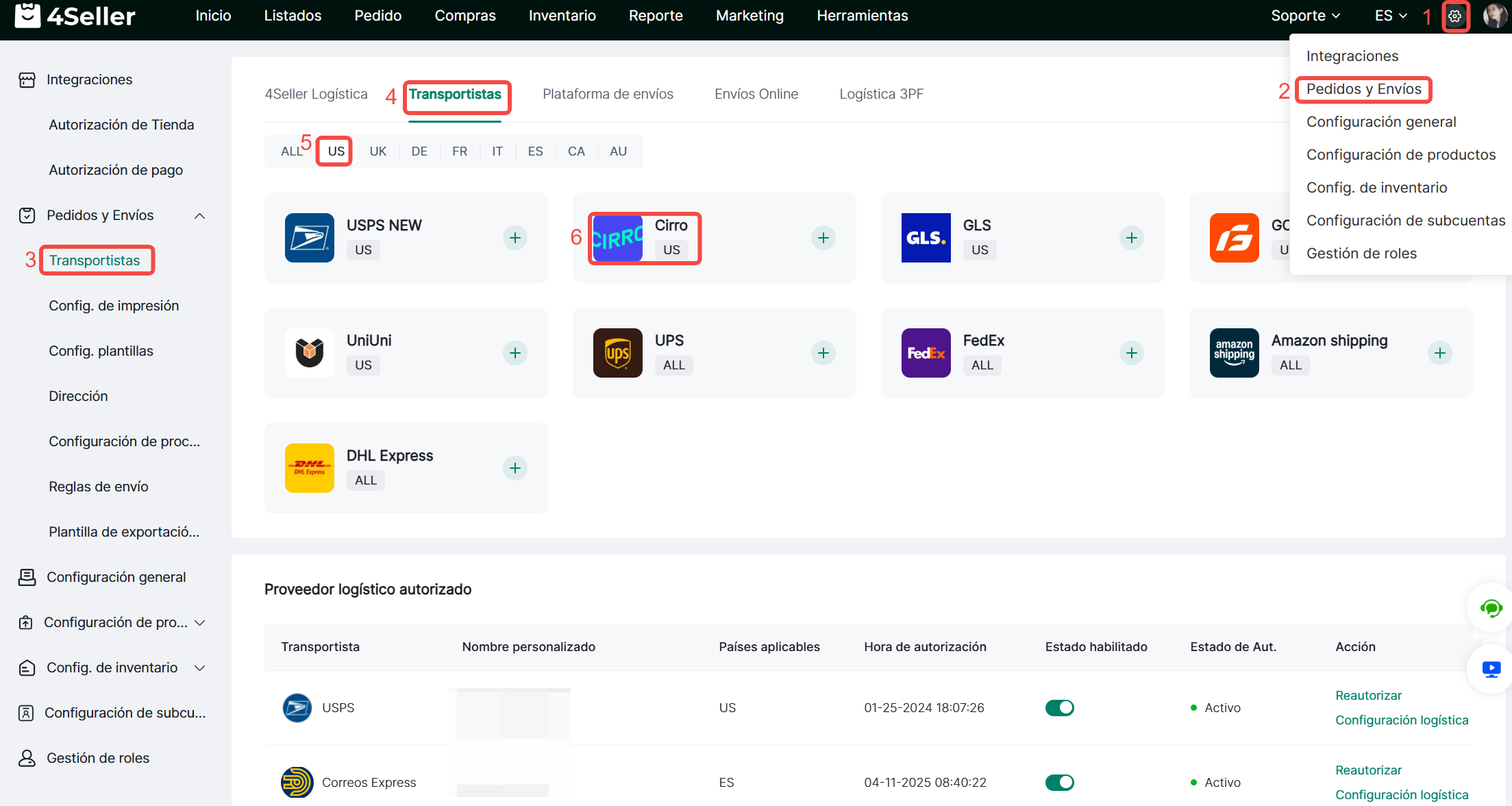Click plus button for UPS carrier
This screenshot has height=806, width=1512.
click(823, 353)
